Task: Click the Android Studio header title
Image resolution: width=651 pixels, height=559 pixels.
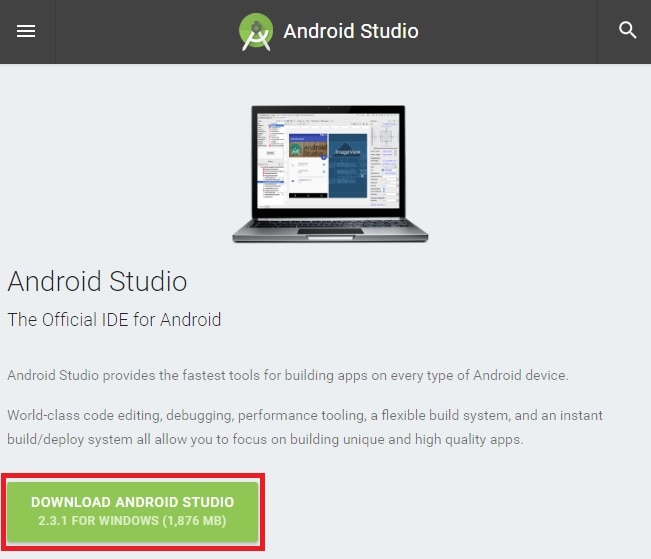Action: (351, 31)
